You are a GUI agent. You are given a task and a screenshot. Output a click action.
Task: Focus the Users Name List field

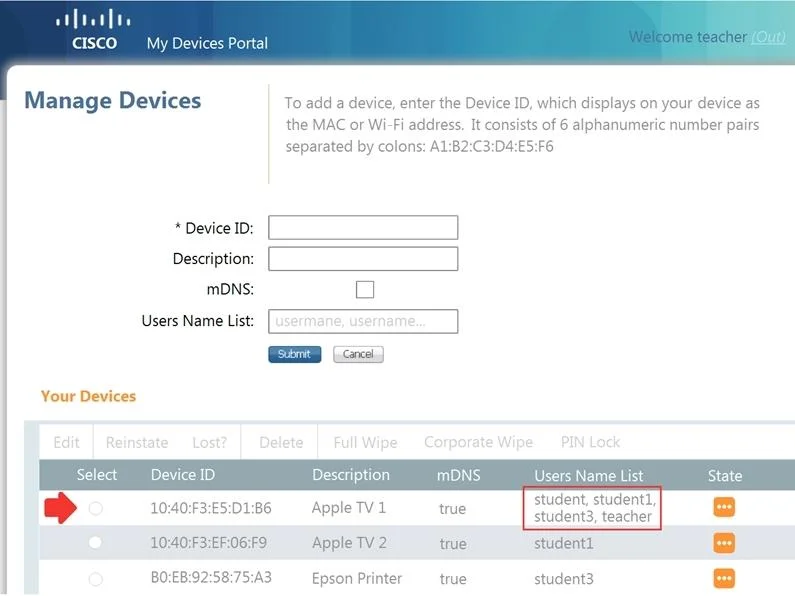363,321
